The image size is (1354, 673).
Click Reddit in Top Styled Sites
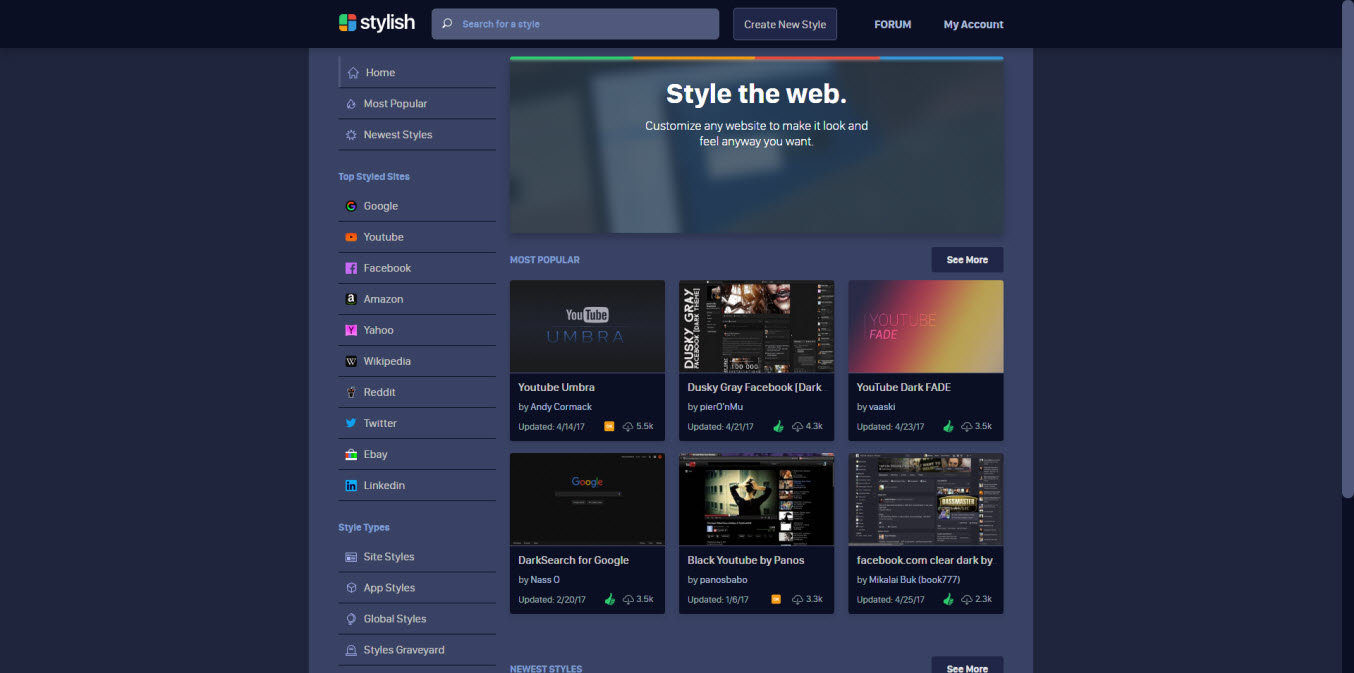tap(417, 392)
